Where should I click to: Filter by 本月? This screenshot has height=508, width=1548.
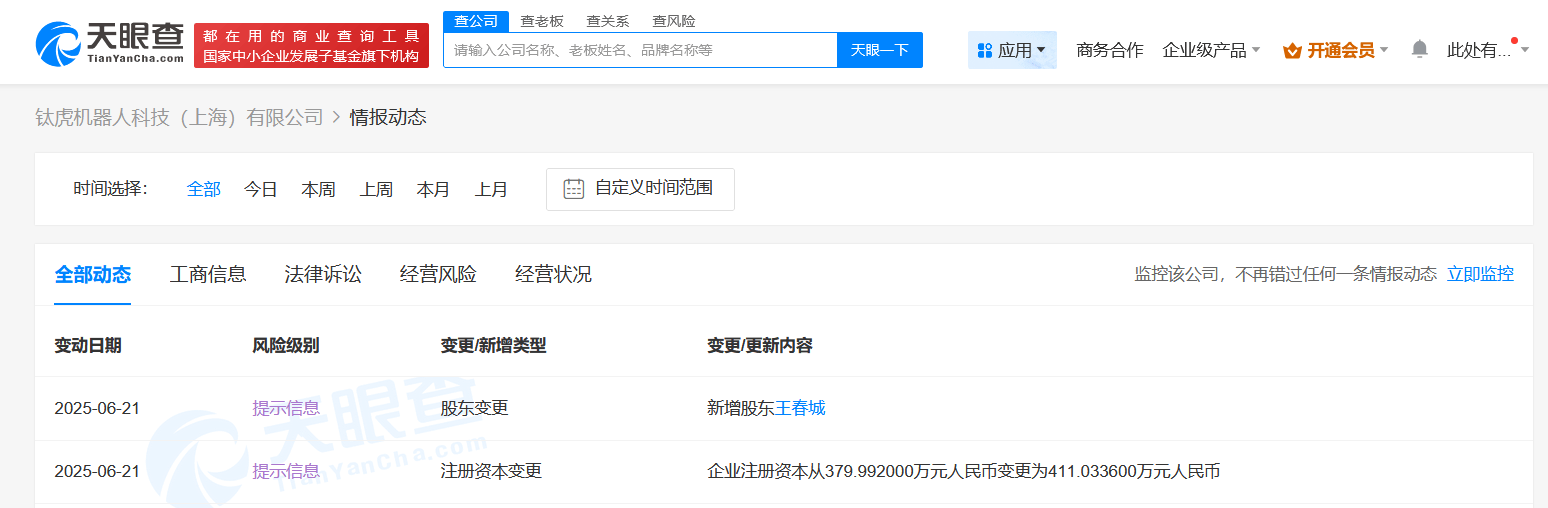coord(434,189)
